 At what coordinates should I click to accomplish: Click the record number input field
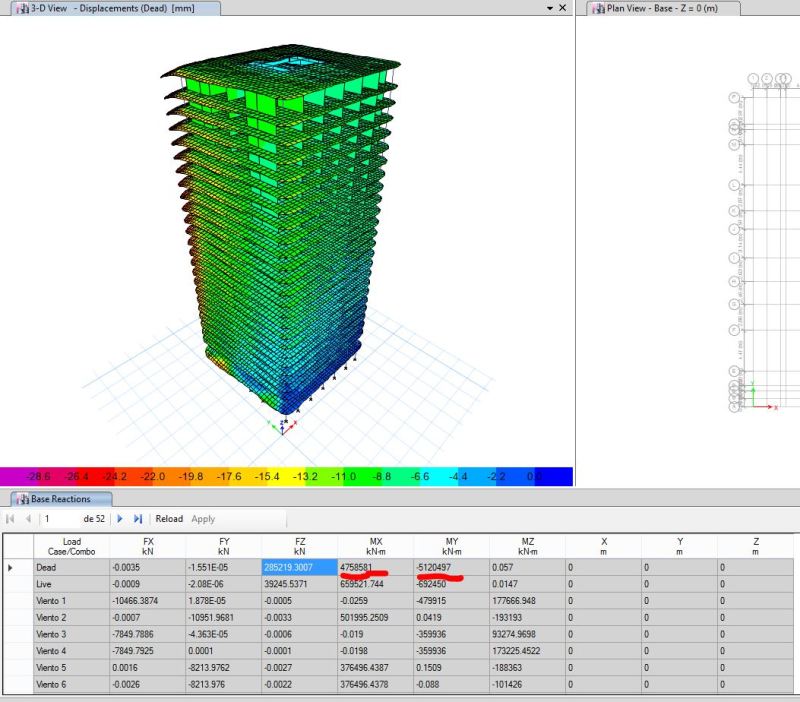60,519
